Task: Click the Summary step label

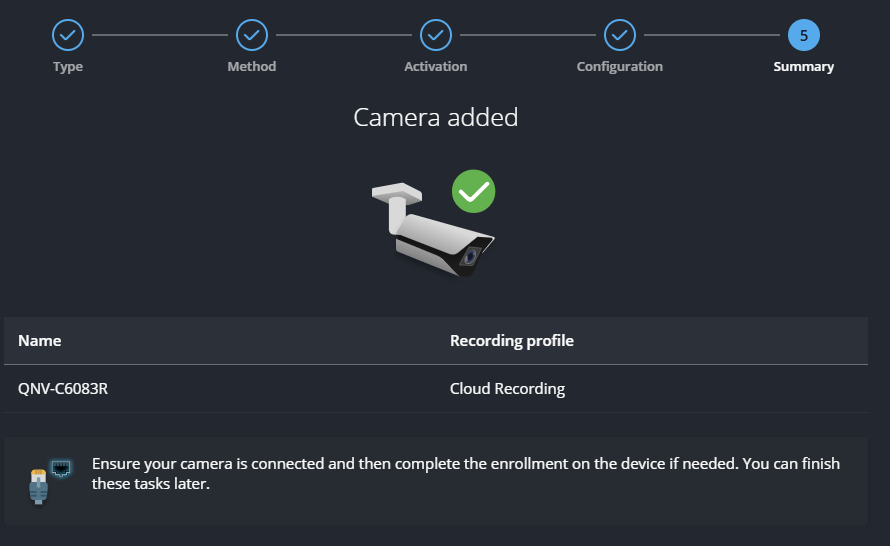Action: (x=803, y=67)
